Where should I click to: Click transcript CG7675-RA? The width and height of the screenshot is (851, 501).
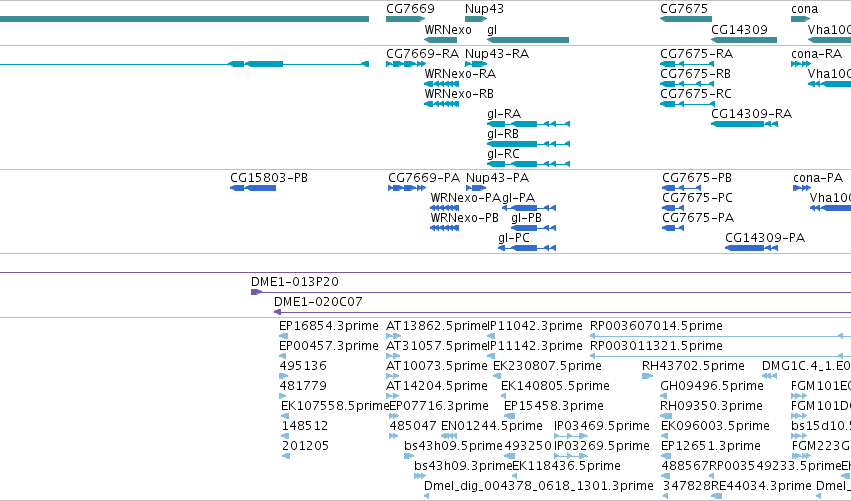(x=696, y=54)
